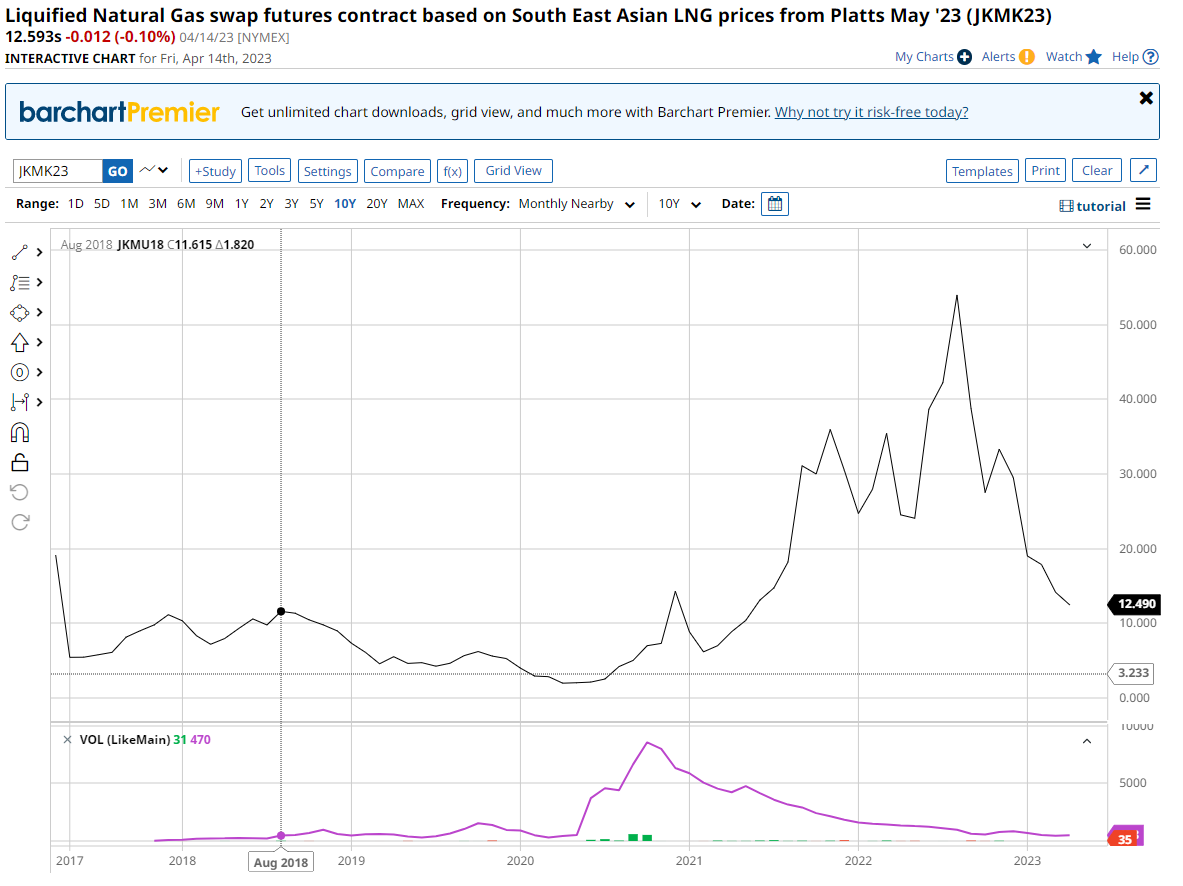Image resolution: width=1183 pixels, height=886 pixels.
Task: Open the Frequency Monthly Nearby dropdown
Action: 577,204
